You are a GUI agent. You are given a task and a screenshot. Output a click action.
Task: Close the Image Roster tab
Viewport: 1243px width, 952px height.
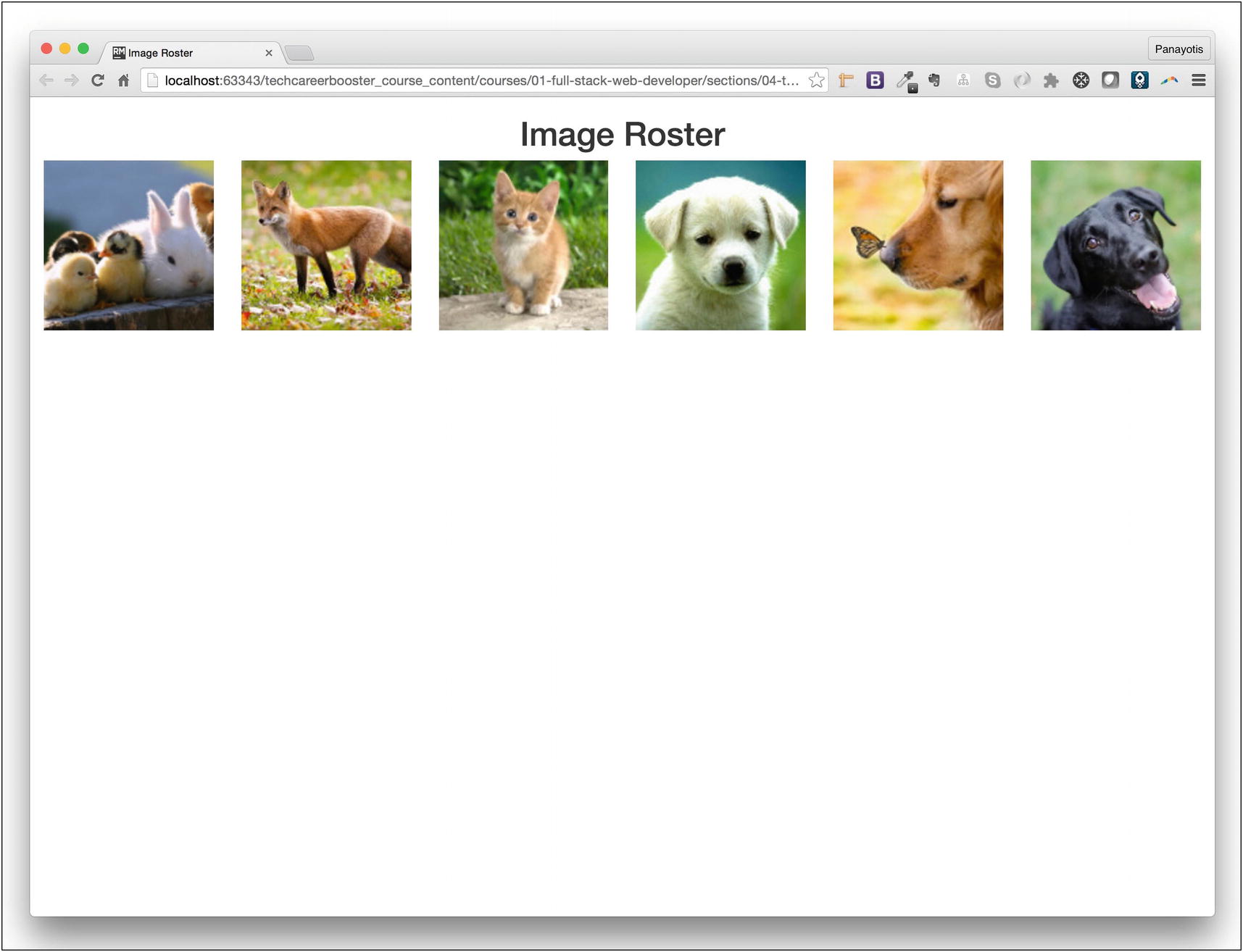click(x=269, y=53)
